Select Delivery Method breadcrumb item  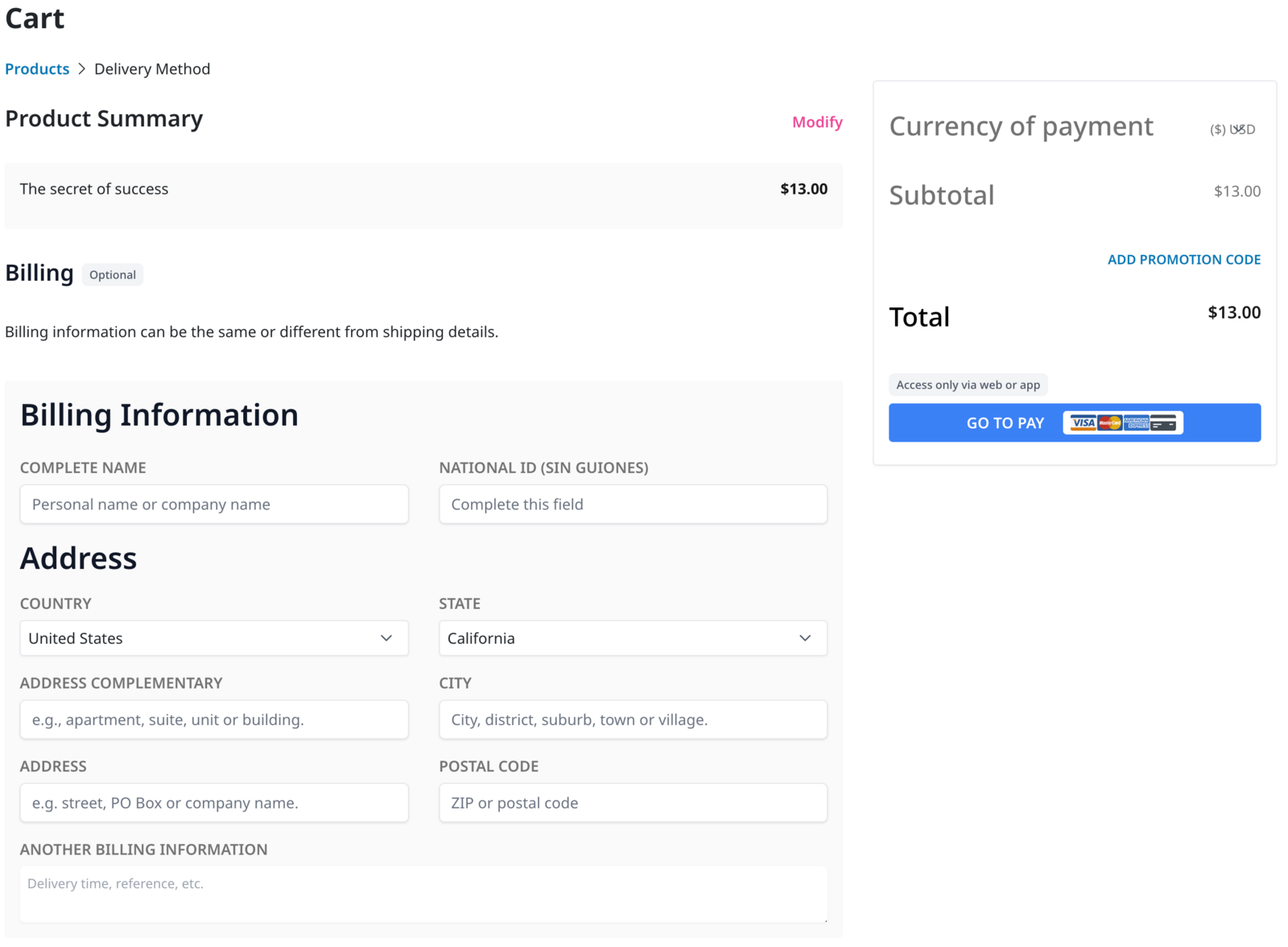tap(152, 69)
